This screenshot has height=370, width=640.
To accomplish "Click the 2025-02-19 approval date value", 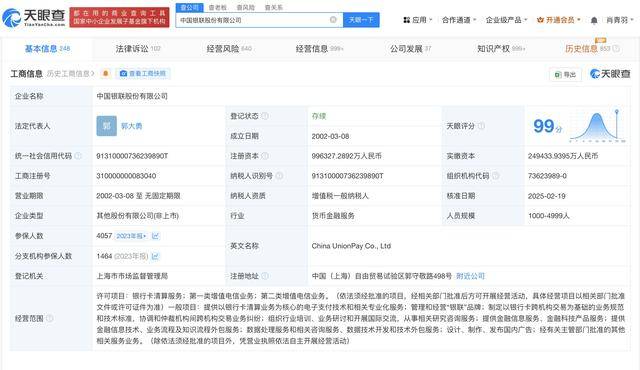I will pyautogui.click(x=547, y=196).
